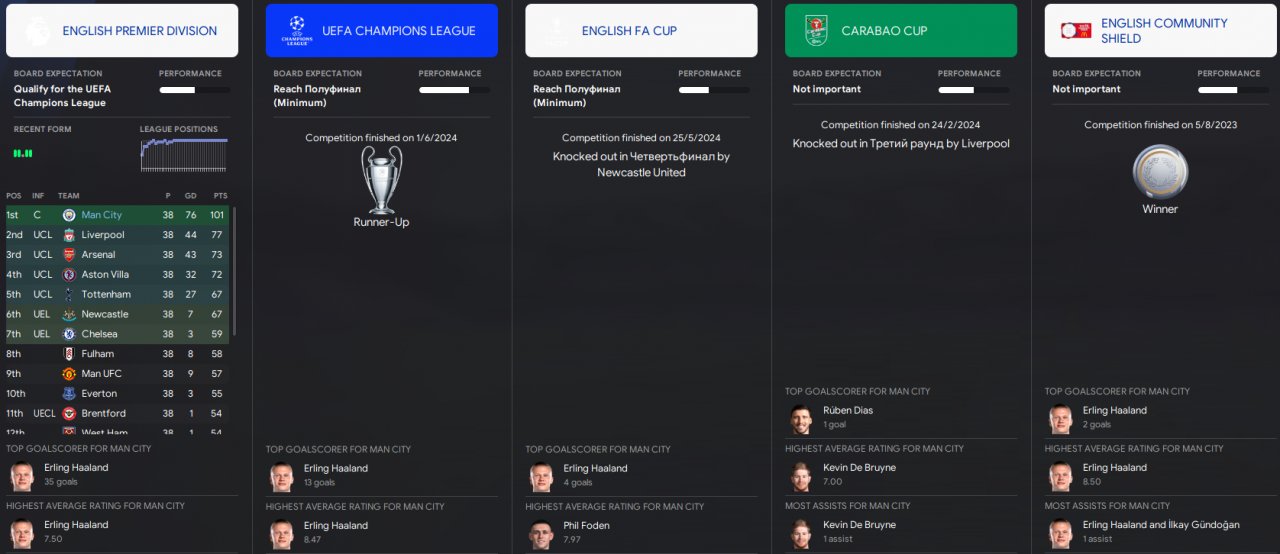The width and height of the screenshot is (1280, 554).
Task: Select Man City in league table
Action: tap(117, 215)
